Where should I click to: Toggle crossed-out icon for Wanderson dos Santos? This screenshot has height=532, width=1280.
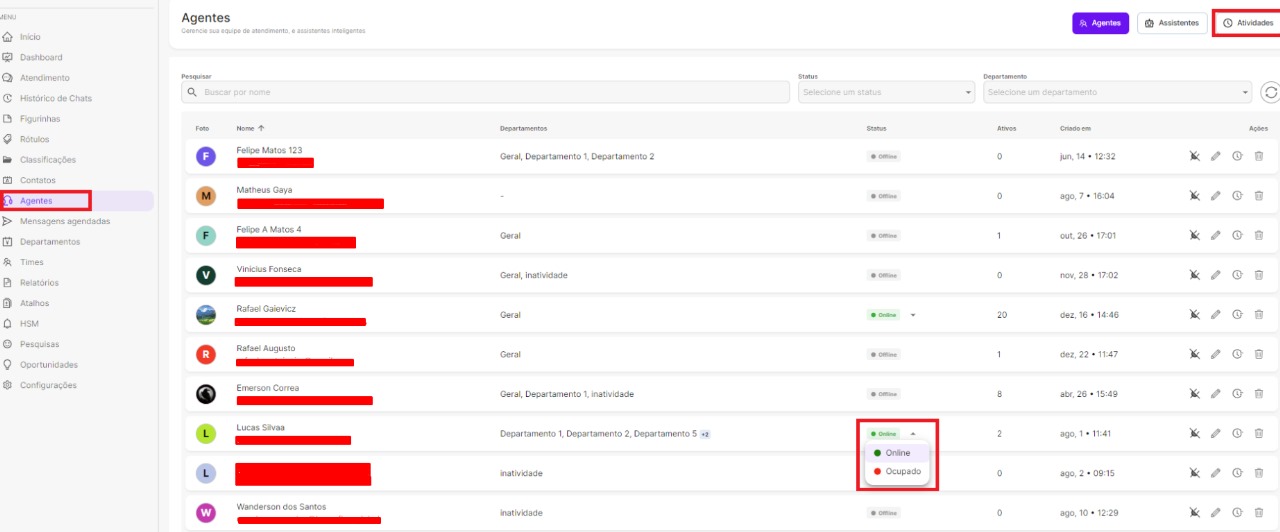coord(1194,513)
